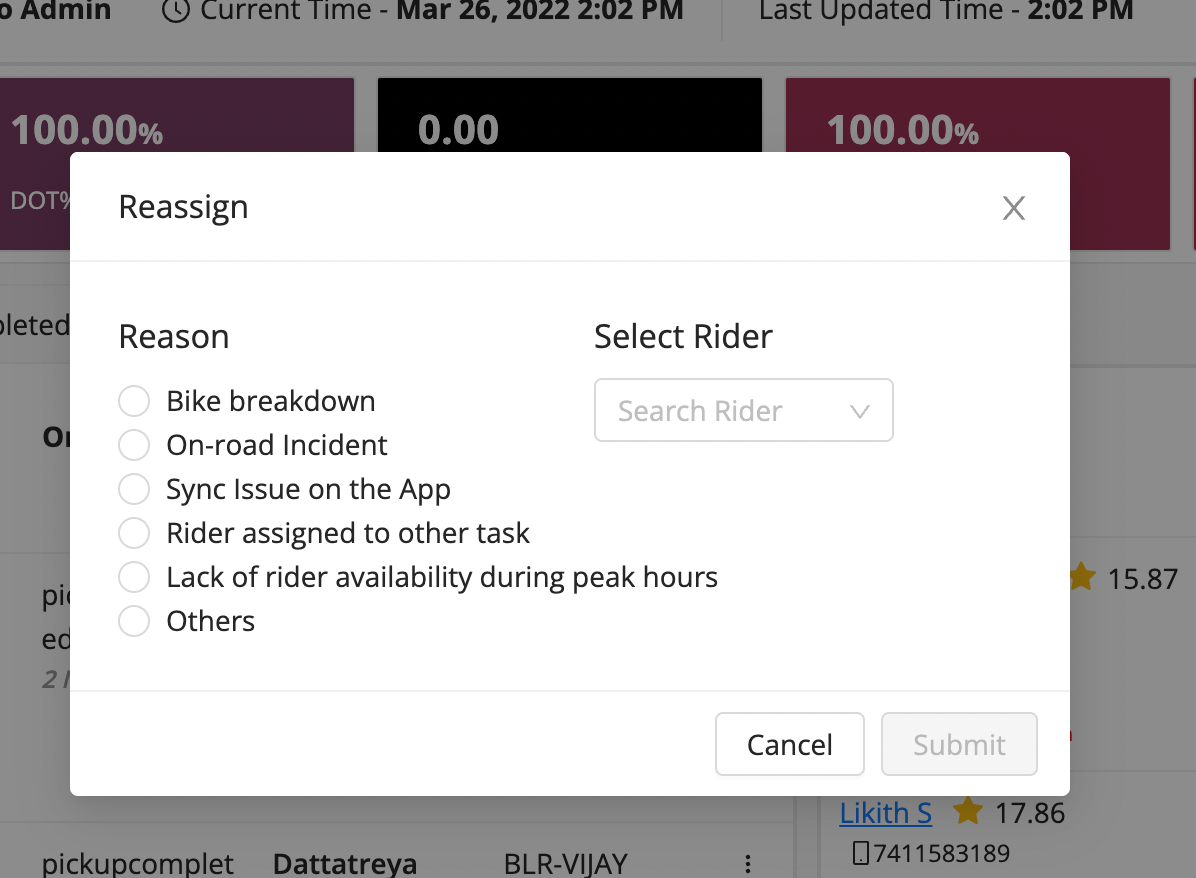This screenshot has height=878, width=1196.
Task: Click the Search Rider chevron arrow
Action: point(859,411)
